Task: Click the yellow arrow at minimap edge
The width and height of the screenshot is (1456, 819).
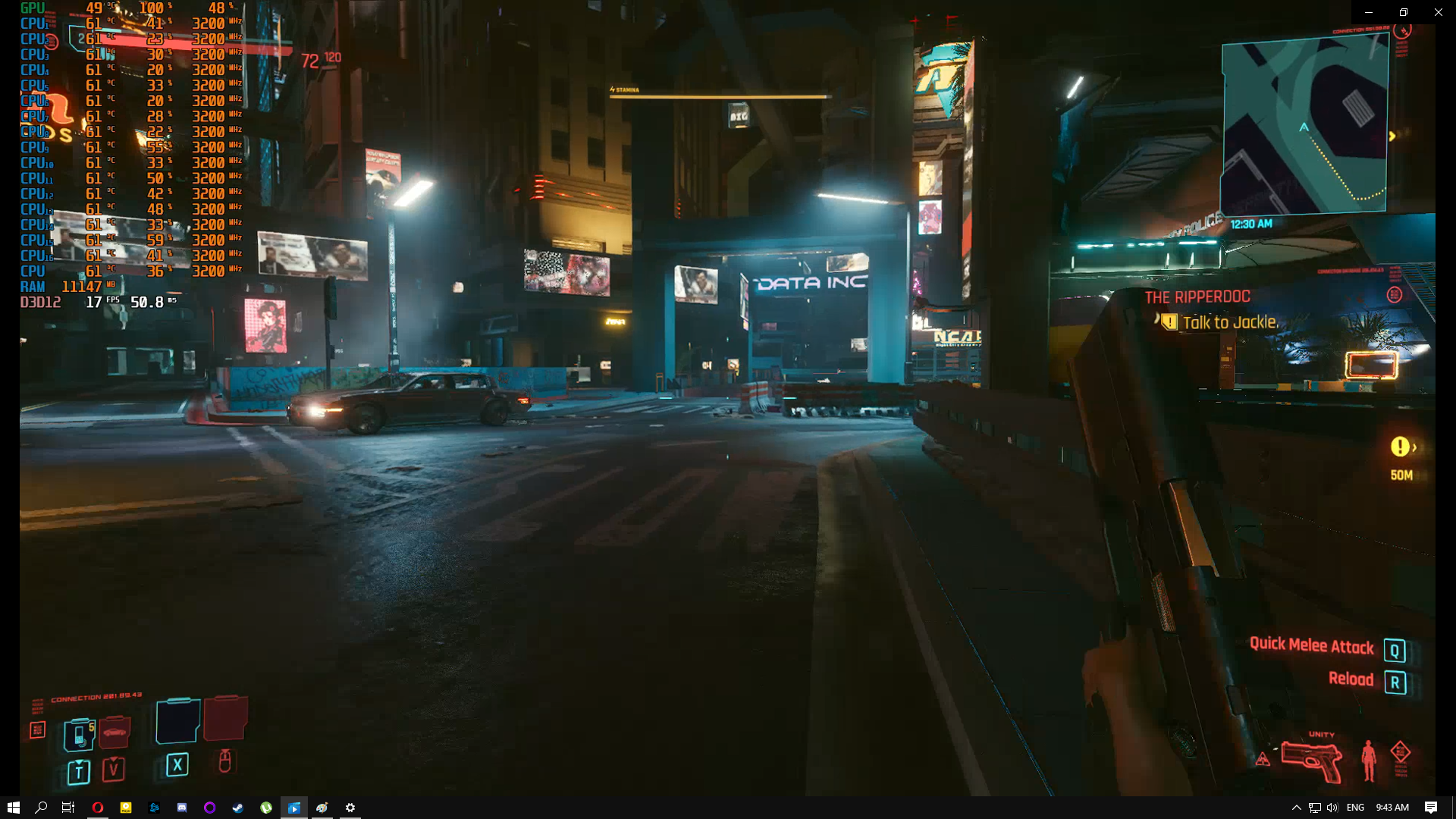Action: [x=1392, y=136]
